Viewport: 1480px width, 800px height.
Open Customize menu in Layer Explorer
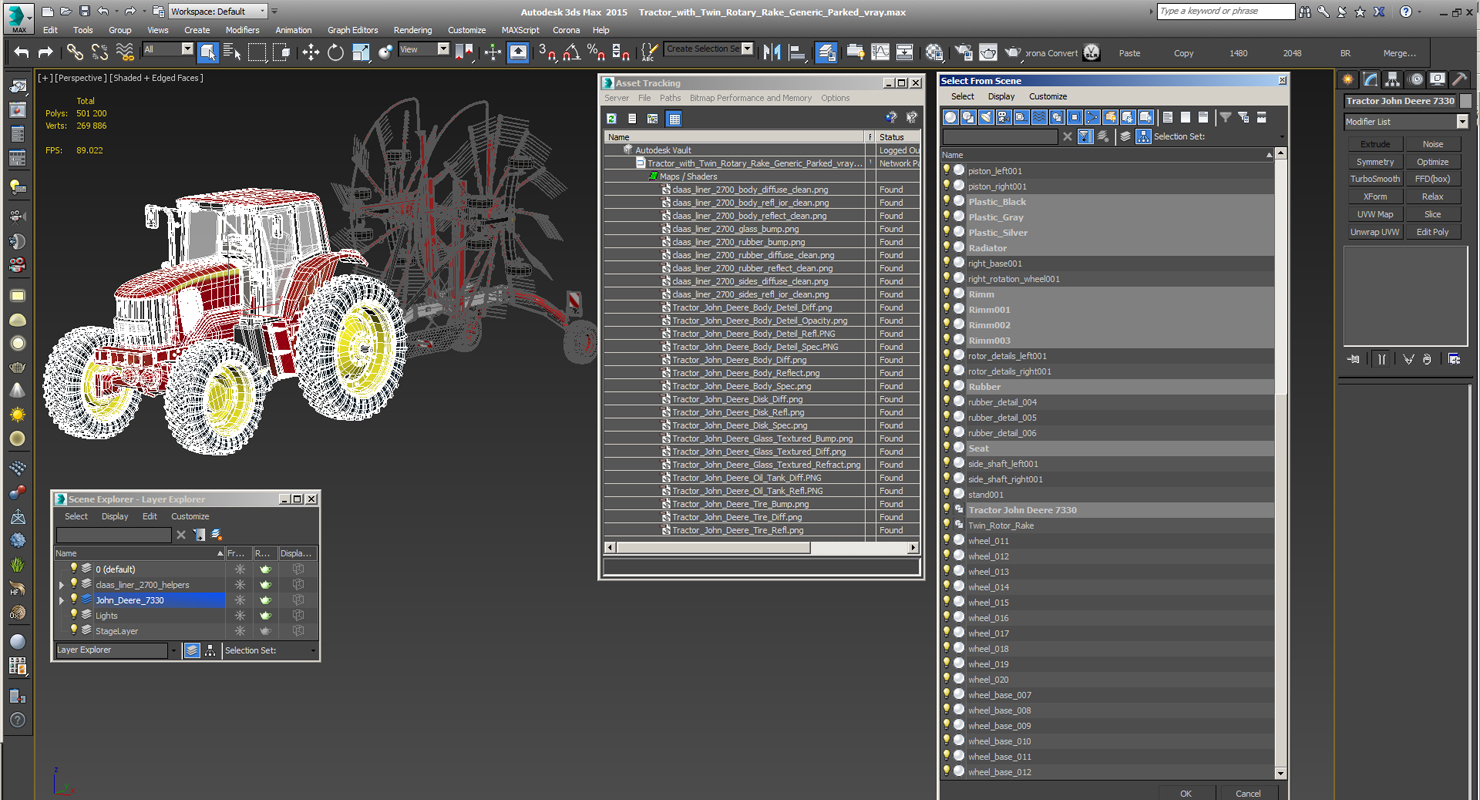tap(190, 517)
